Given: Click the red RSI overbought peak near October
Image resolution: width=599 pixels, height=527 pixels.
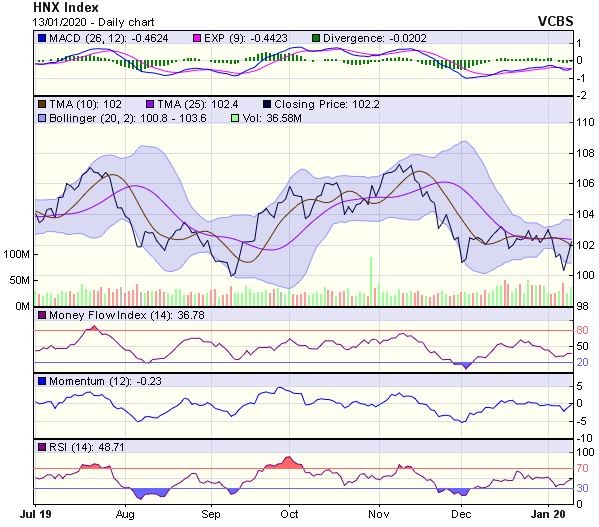Looking at the screenshot, I should click(288, 462).
